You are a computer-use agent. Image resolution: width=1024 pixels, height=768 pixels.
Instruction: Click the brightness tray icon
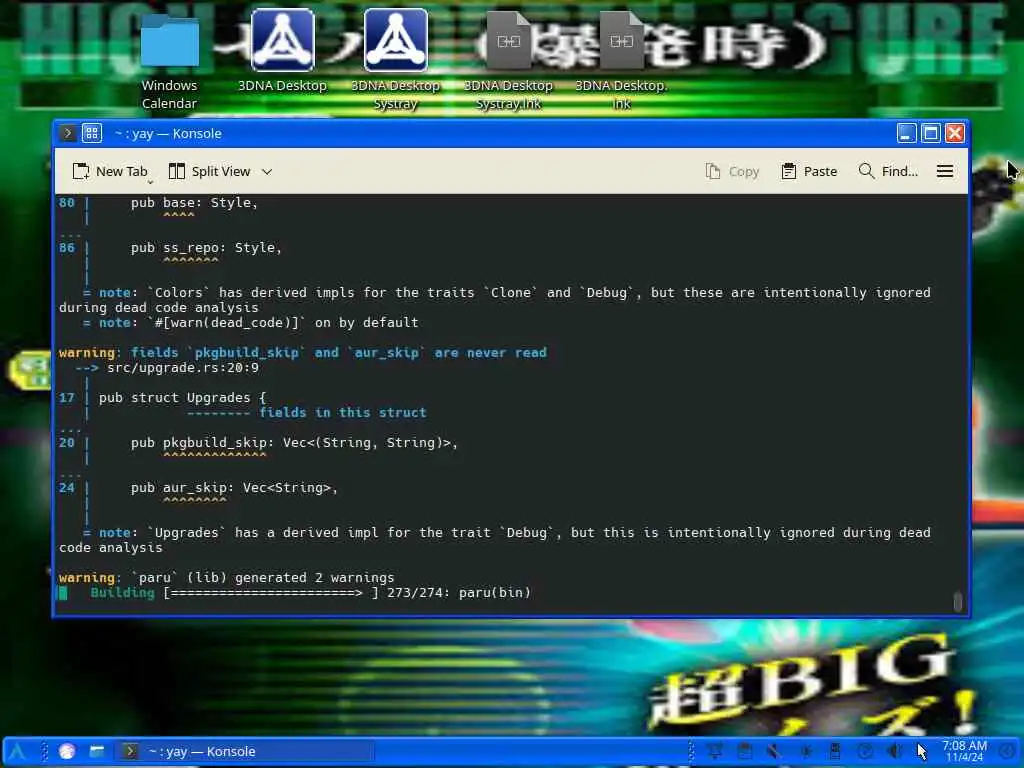pos(805,752)
